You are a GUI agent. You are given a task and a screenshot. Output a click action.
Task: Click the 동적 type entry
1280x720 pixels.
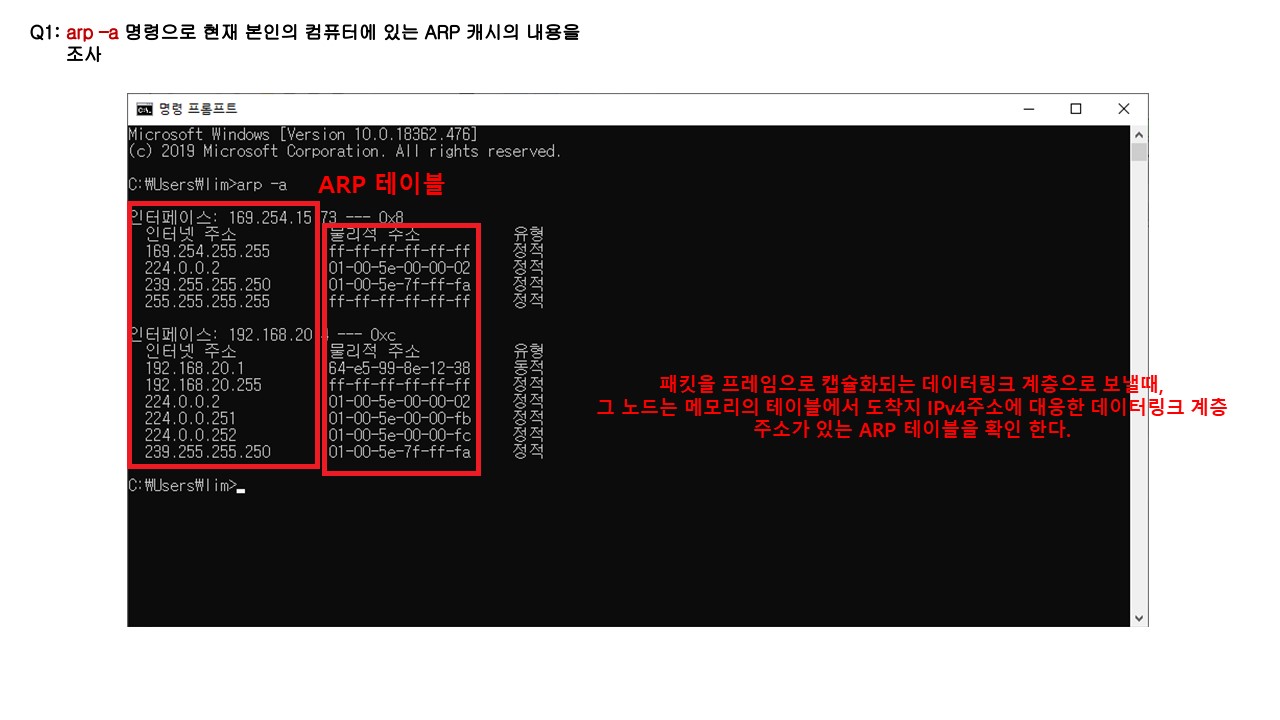click(x=528, y=368)
